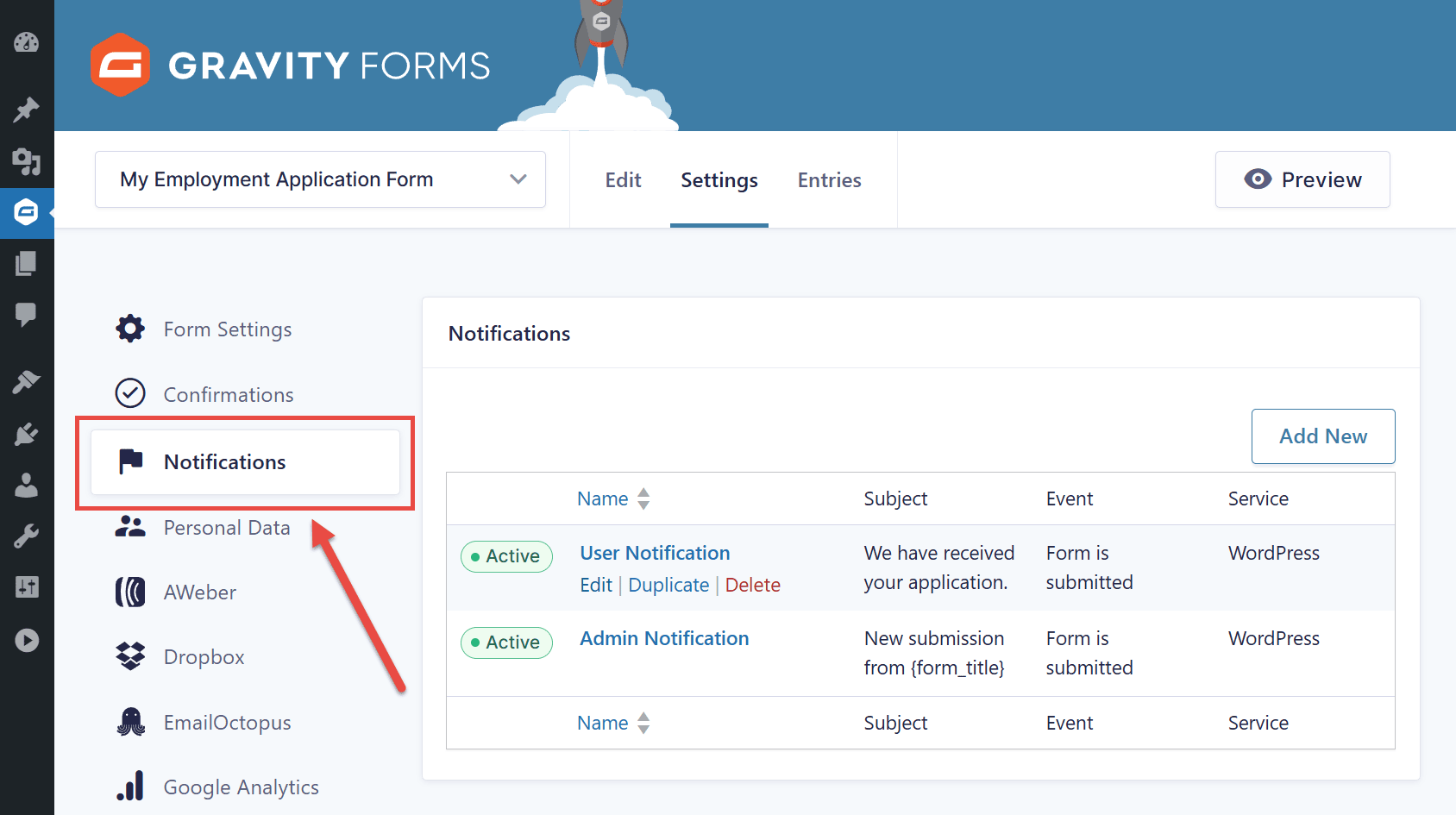The height and width of the screenshot is (815, 1456).
Task: Open Confirmations in settings menu
Action: click(x=229, y=394)
